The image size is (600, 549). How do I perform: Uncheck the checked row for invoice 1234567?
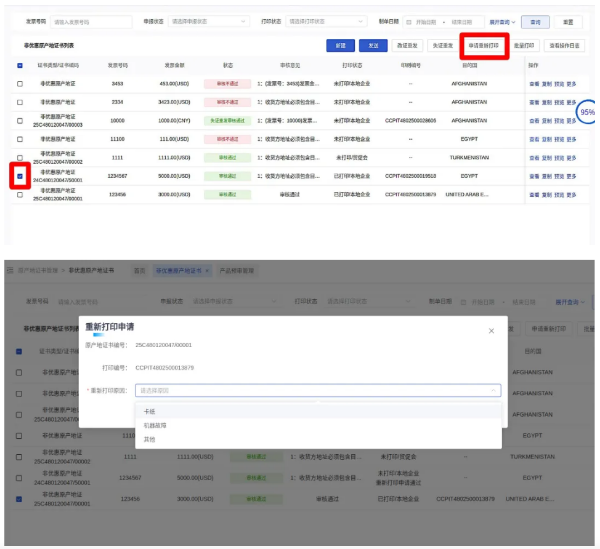[20, 175]
